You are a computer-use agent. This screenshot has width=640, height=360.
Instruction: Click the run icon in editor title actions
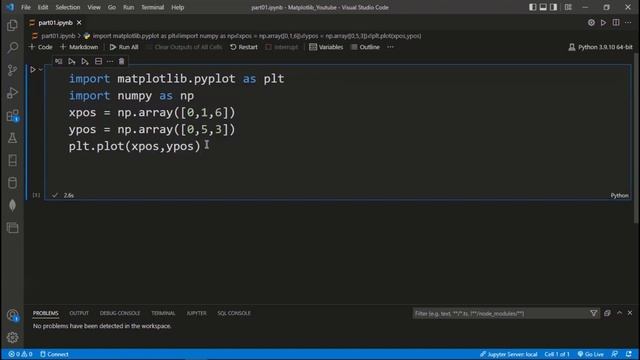coord(603,23)
